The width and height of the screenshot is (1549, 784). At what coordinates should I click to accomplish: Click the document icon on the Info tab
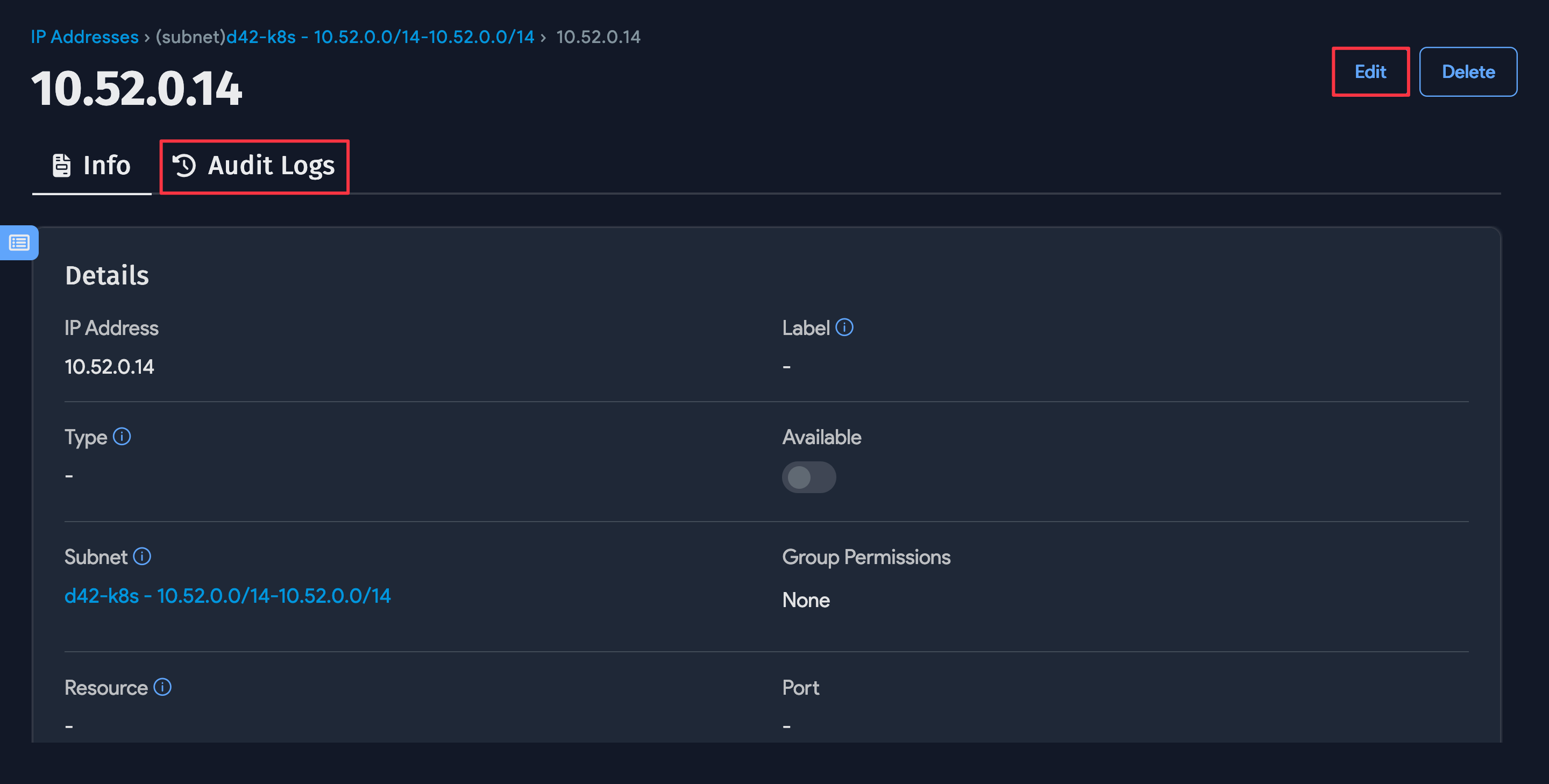[x=62, y=165]
